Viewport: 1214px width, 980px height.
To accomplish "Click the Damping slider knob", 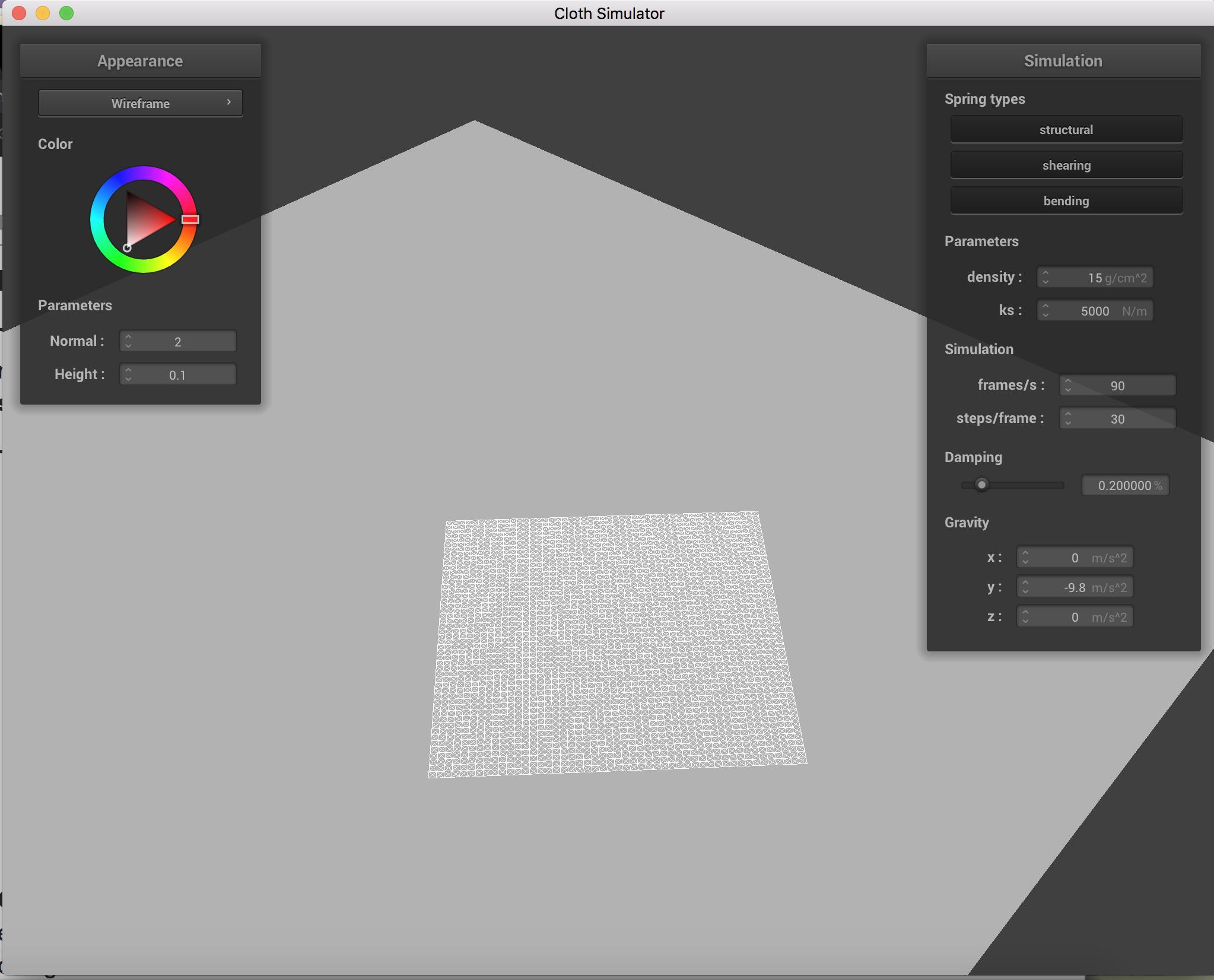I will [x=981, y=485].
